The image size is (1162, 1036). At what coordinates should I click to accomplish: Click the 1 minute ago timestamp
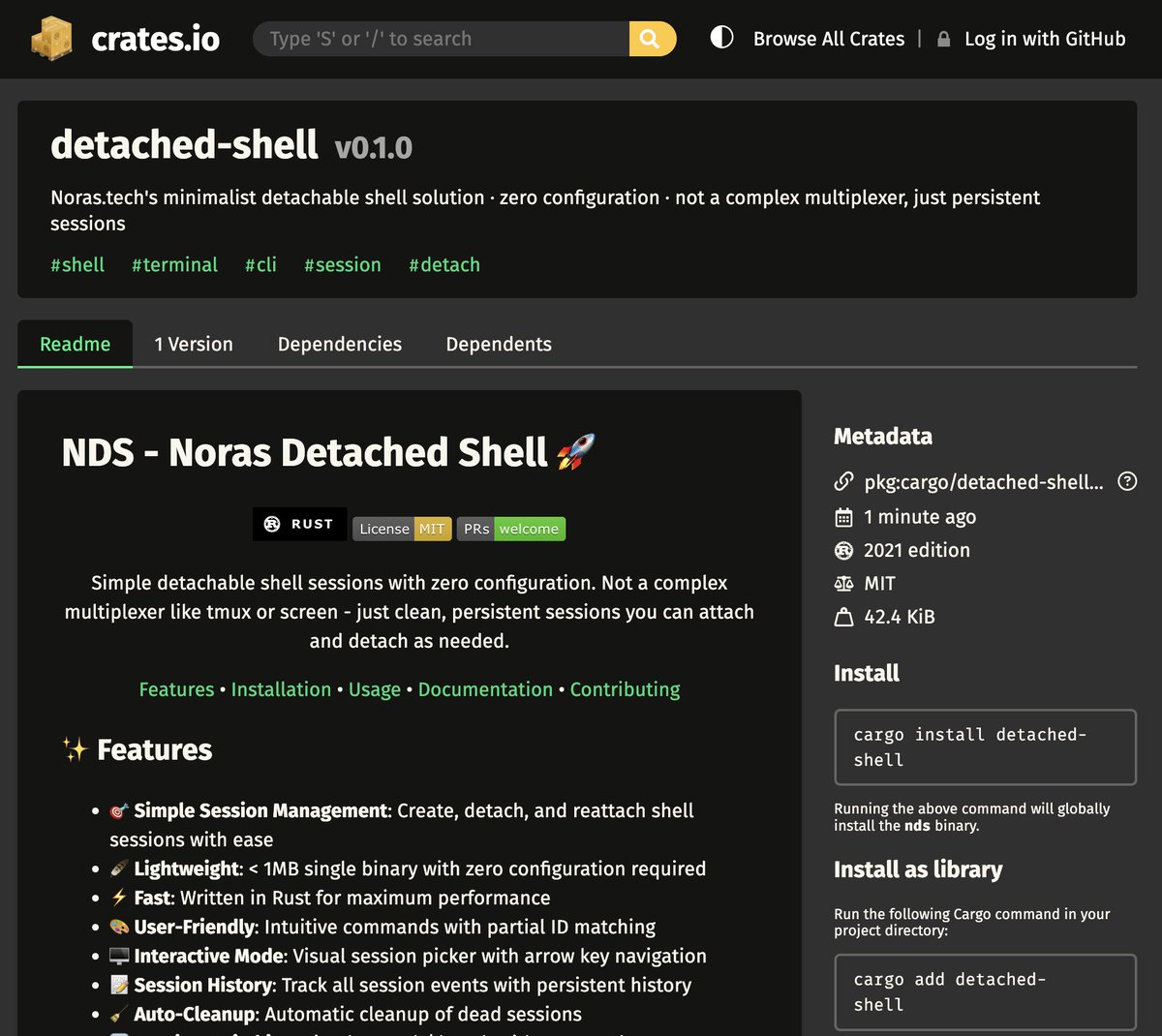pos(920,517)
